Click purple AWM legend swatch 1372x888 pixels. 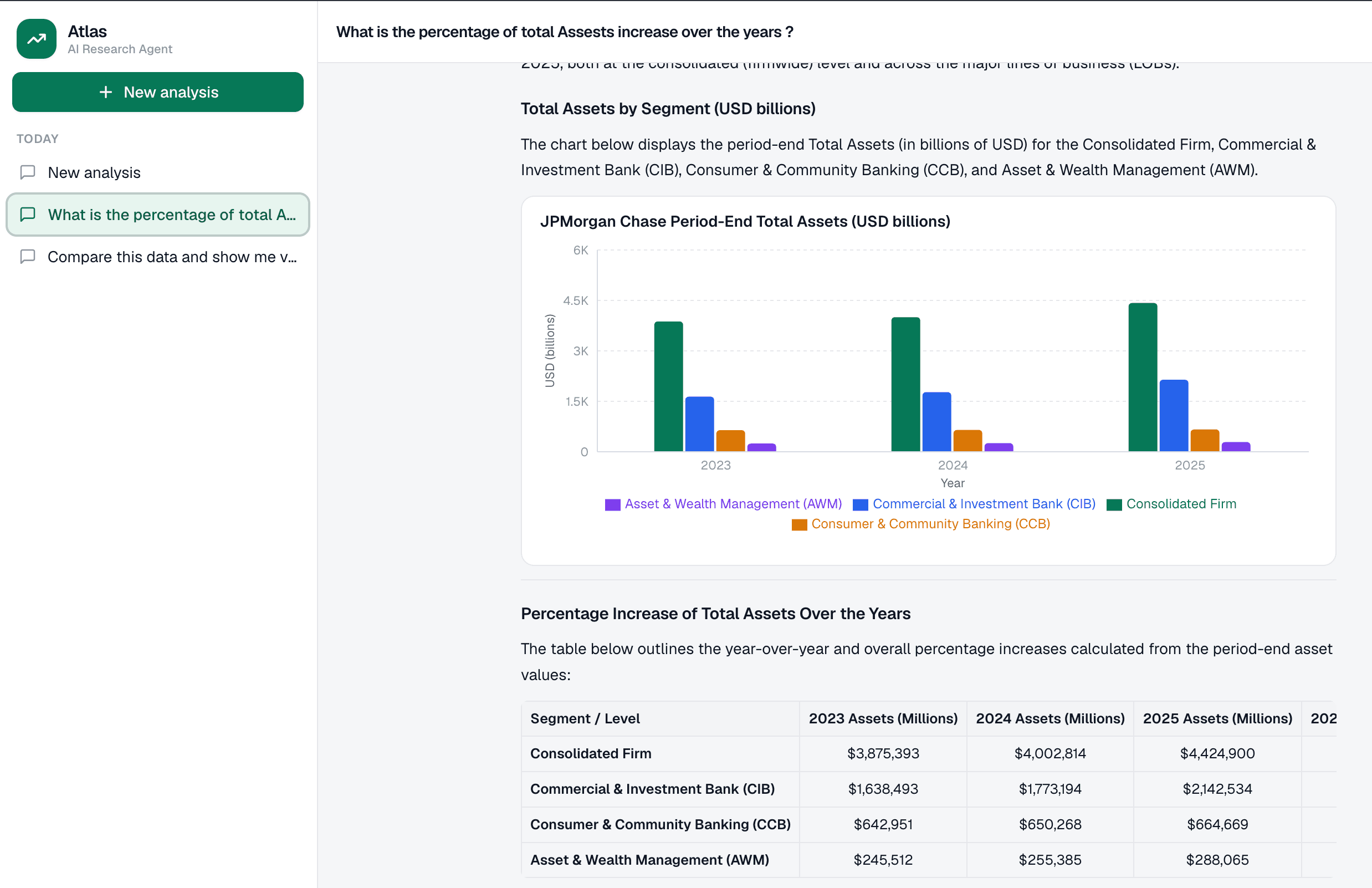click(x=612, y=504)
